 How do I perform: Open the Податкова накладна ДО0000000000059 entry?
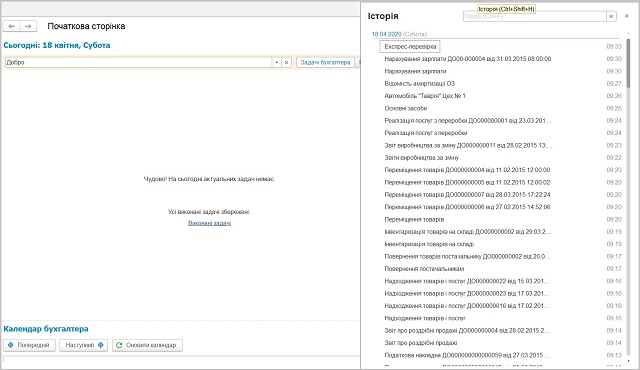point(467,355)
